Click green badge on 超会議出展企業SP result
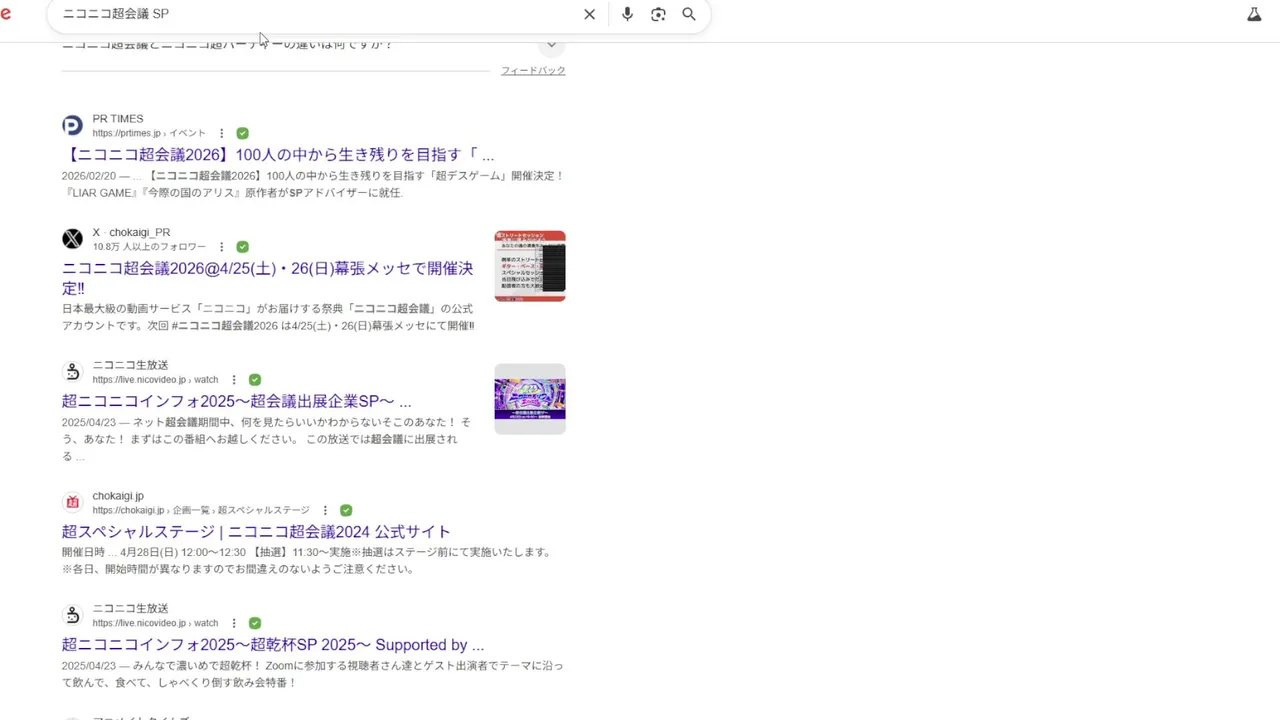1280x720 pixels. (x=255, y=380)
